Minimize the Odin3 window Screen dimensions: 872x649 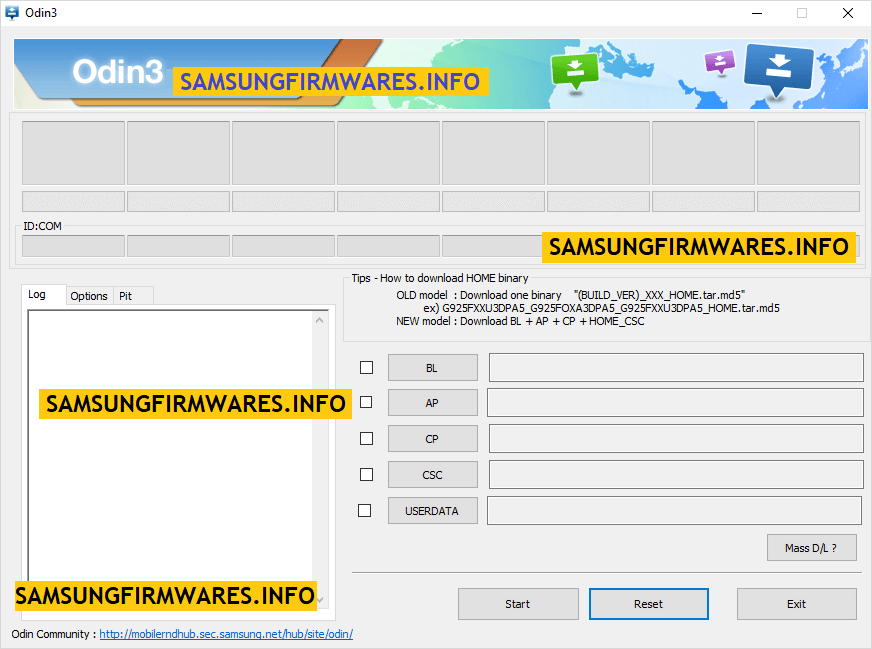pyautogui.click(x=757, y=13)
